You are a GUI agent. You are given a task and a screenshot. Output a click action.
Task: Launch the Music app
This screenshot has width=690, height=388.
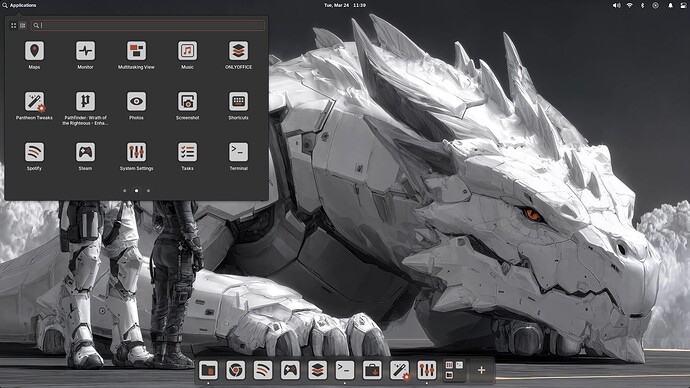pyautogui.click(x=187, y=55)
